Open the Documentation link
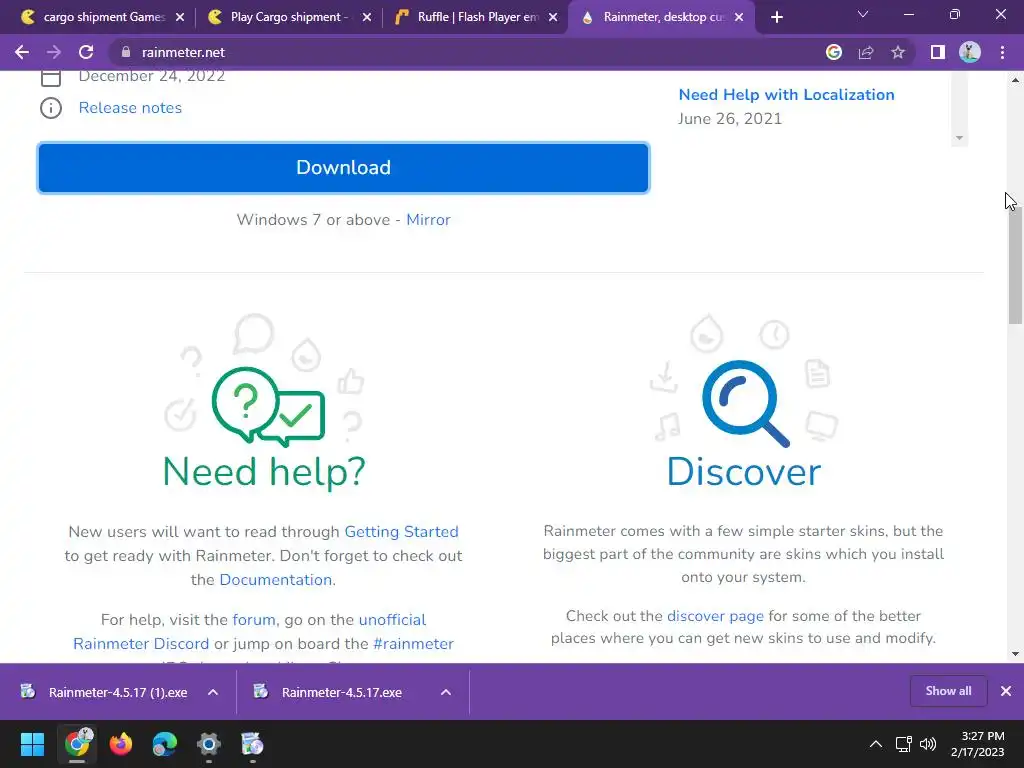This screenshot has width=1024, height=768. point(276,580)
